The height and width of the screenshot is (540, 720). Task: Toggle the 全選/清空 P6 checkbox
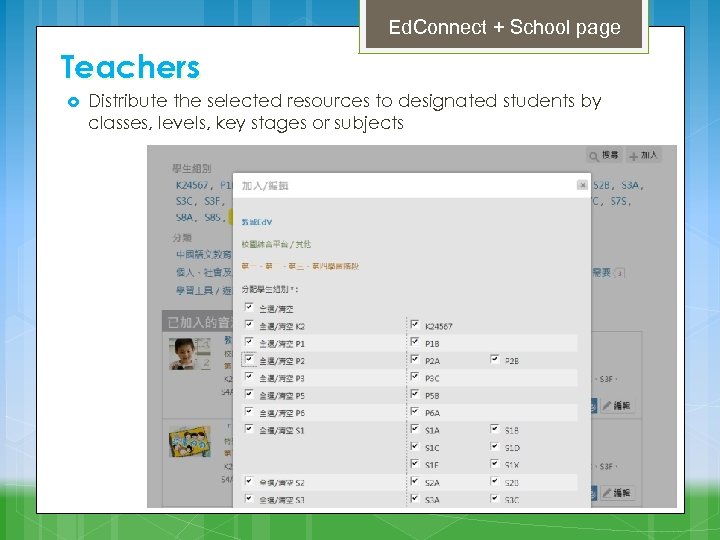(x=249, y=411)
